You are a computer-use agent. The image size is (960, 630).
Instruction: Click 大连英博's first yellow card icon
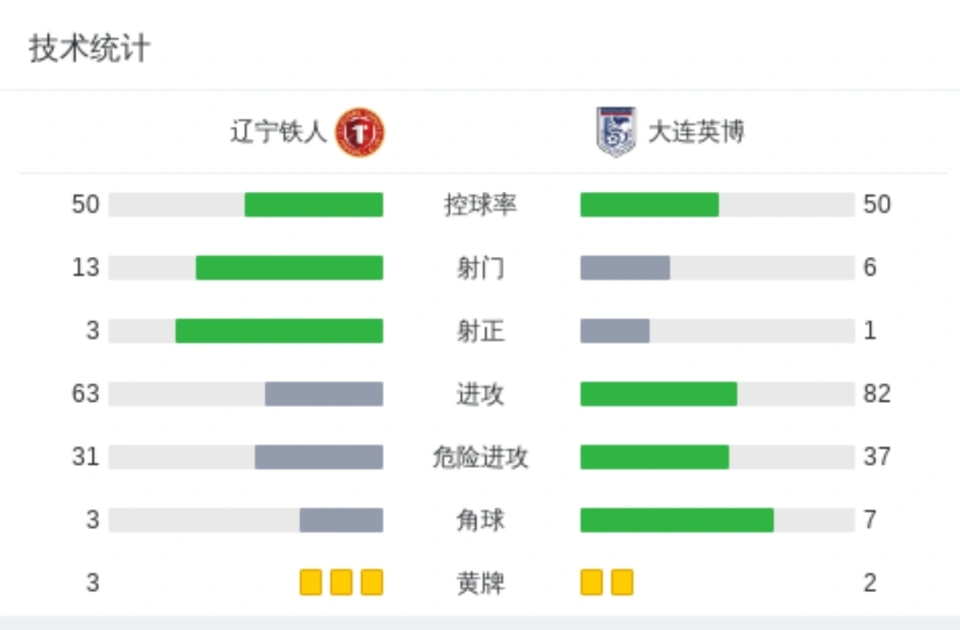[591, 582]
